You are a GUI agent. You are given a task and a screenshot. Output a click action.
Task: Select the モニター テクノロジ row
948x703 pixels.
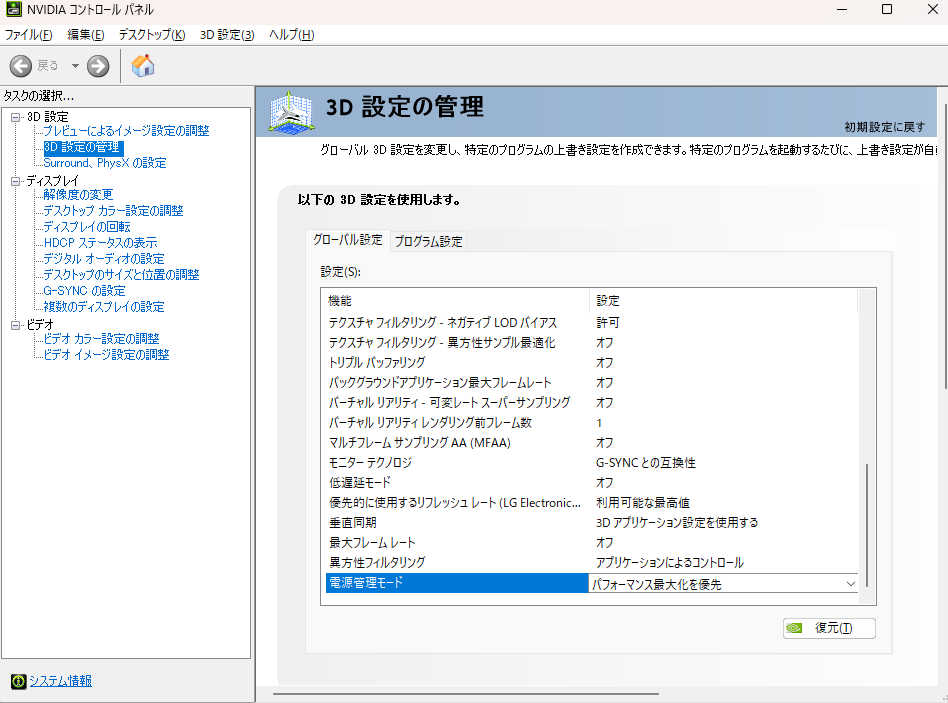click(591, 463)
